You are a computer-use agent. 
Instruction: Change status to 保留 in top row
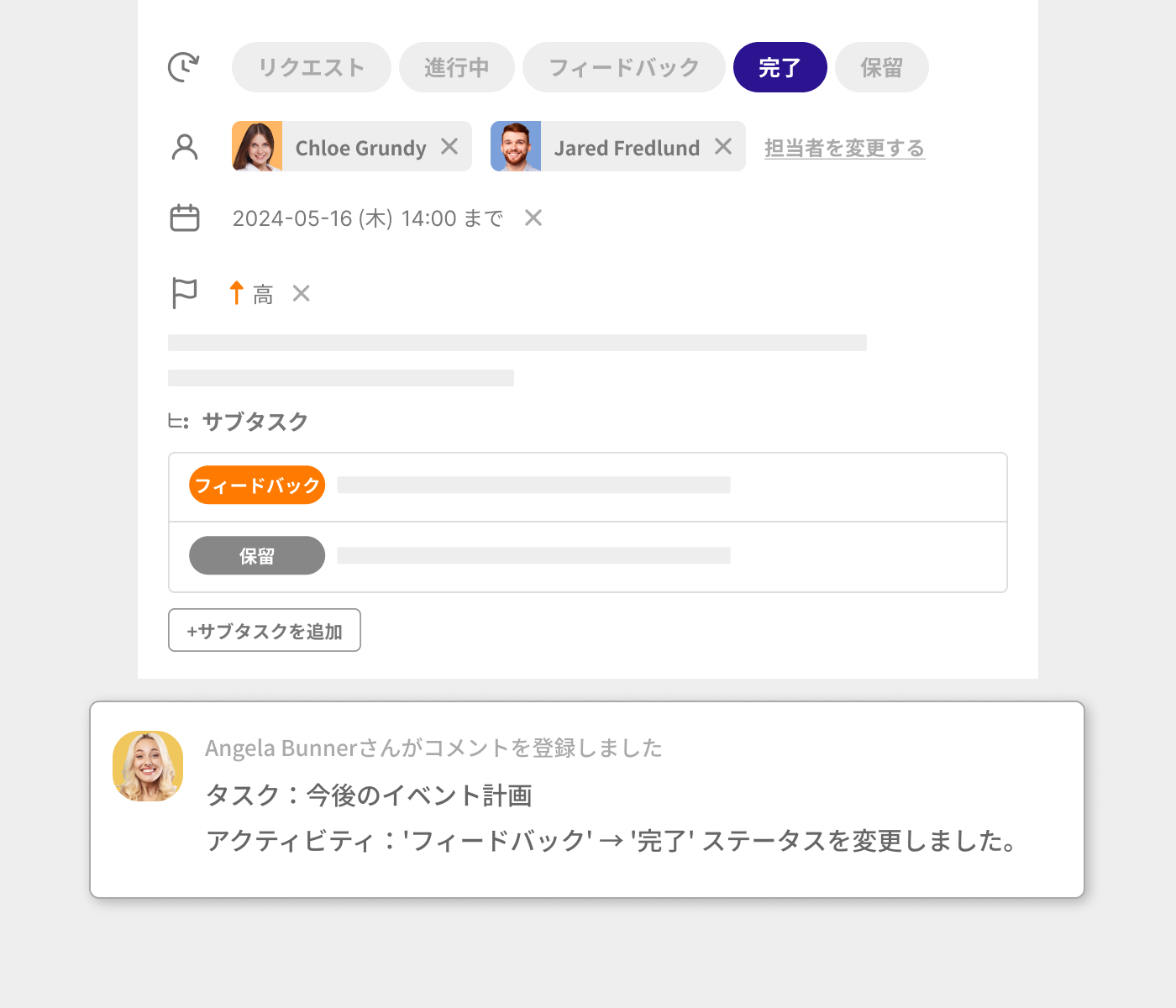[x=881, y=67]
